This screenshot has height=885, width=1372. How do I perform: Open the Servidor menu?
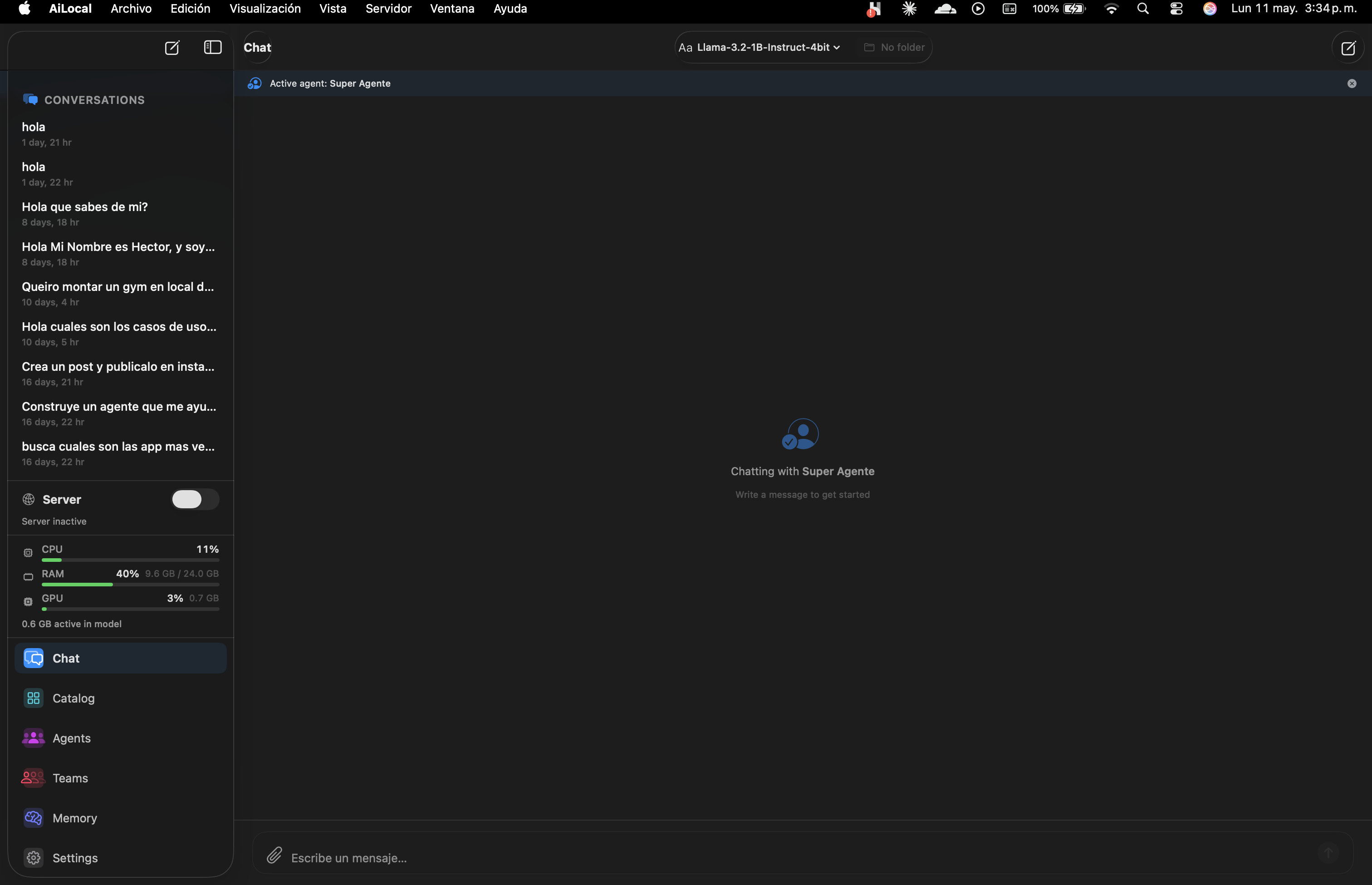[x=388, y=9]
